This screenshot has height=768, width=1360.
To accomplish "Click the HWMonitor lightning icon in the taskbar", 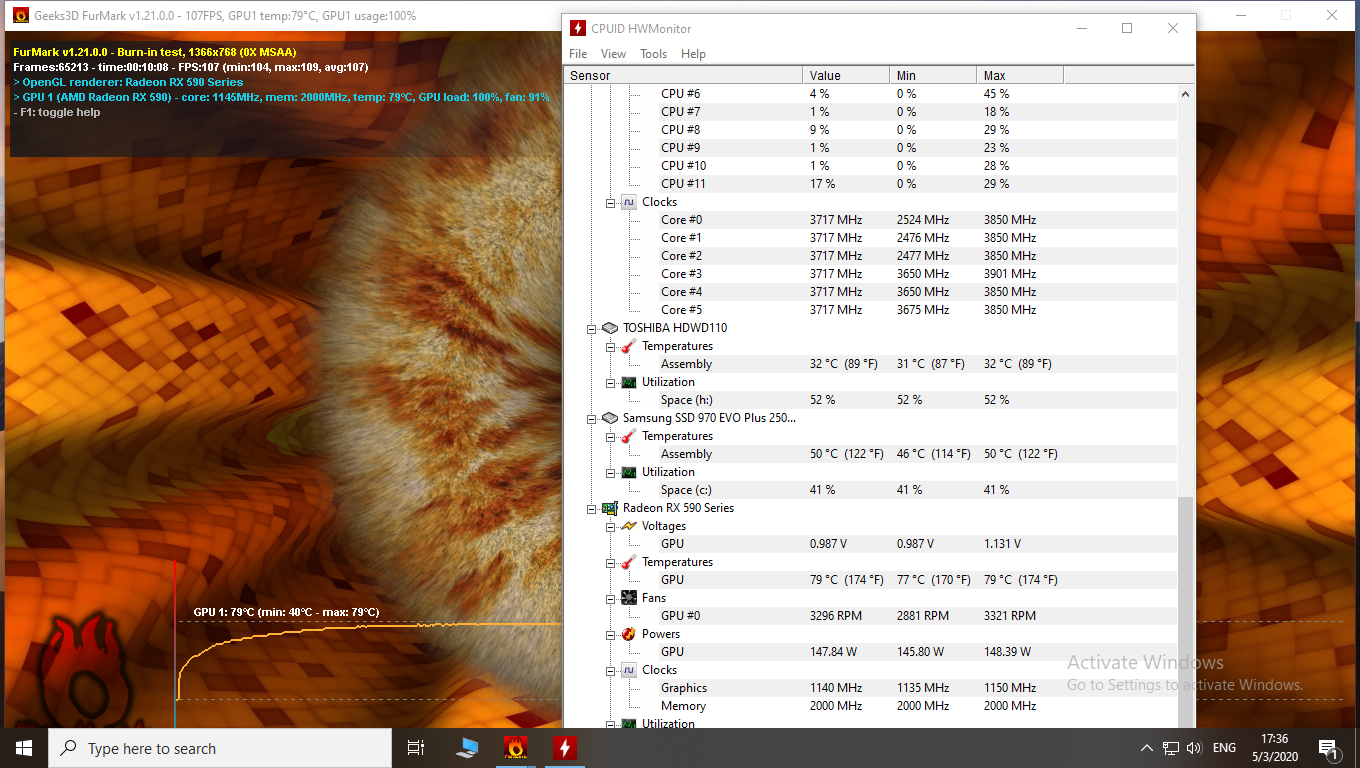I will pos(565,748).
